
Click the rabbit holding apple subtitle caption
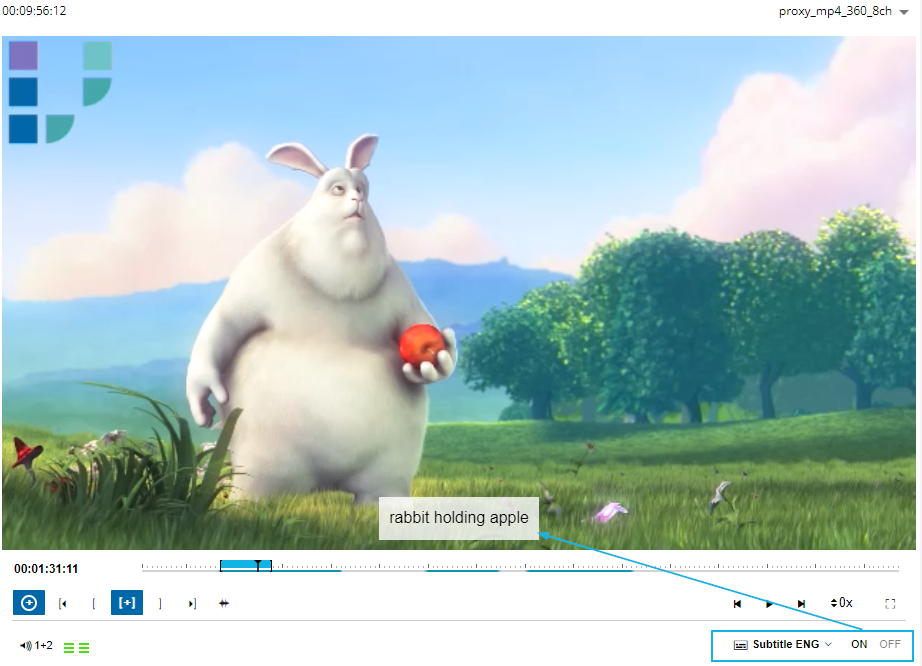[459, 518]
